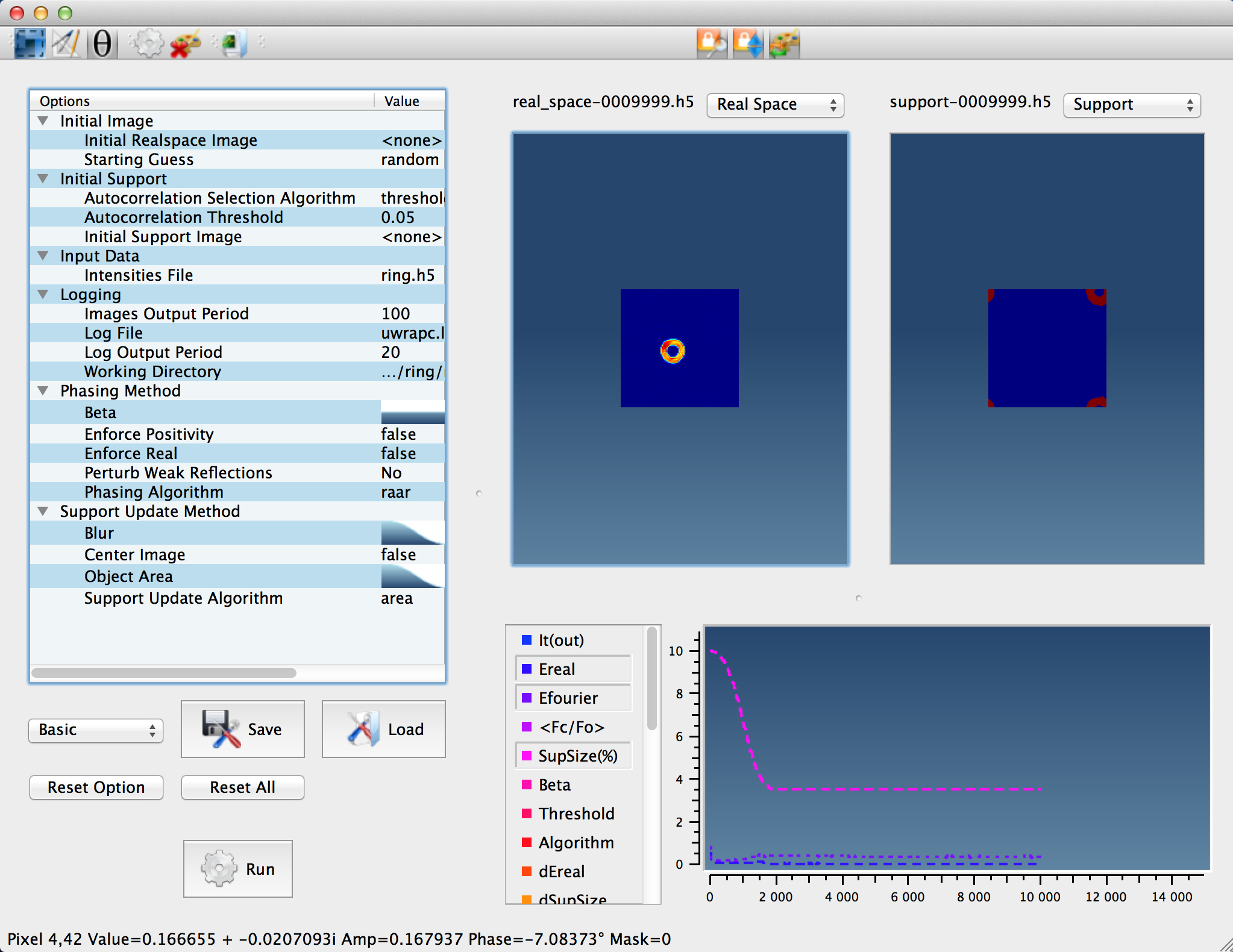Click the gear icon in the toolbar
The height and width of the screenshot is (952, 1233).
tap(146, 43)
